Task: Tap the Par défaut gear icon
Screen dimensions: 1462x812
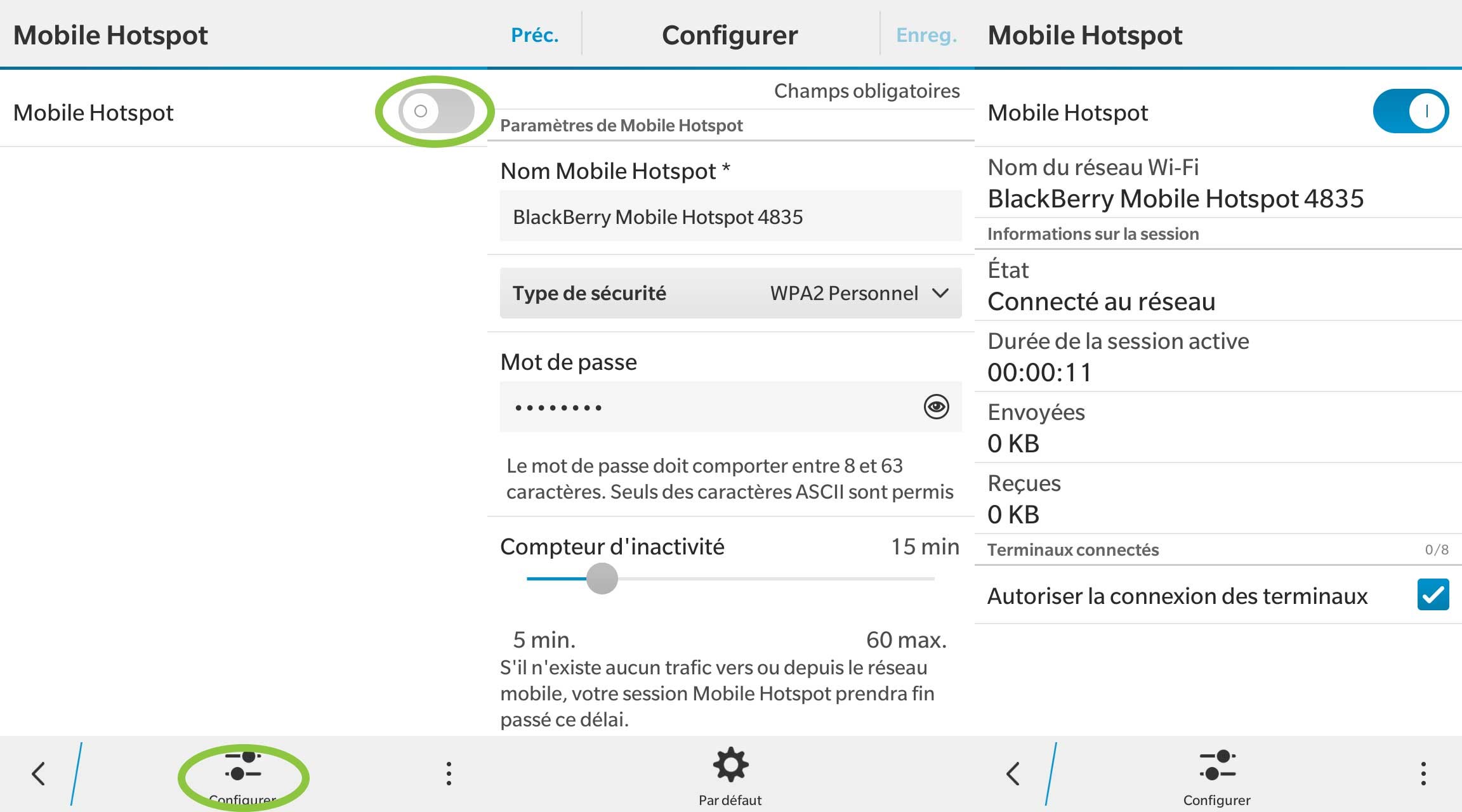Action: point(730,765)
